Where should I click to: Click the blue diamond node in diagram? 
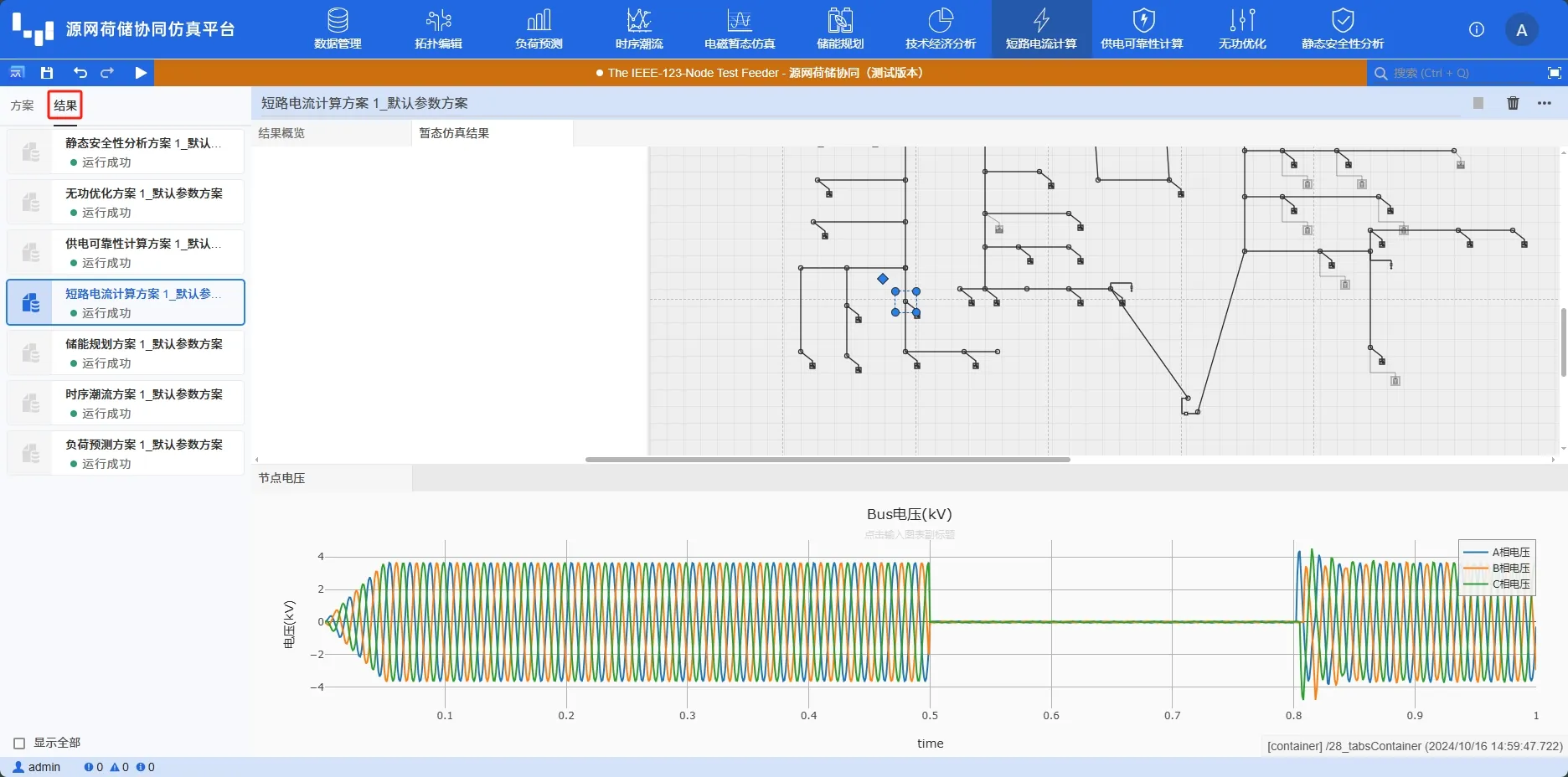(883, 279)
